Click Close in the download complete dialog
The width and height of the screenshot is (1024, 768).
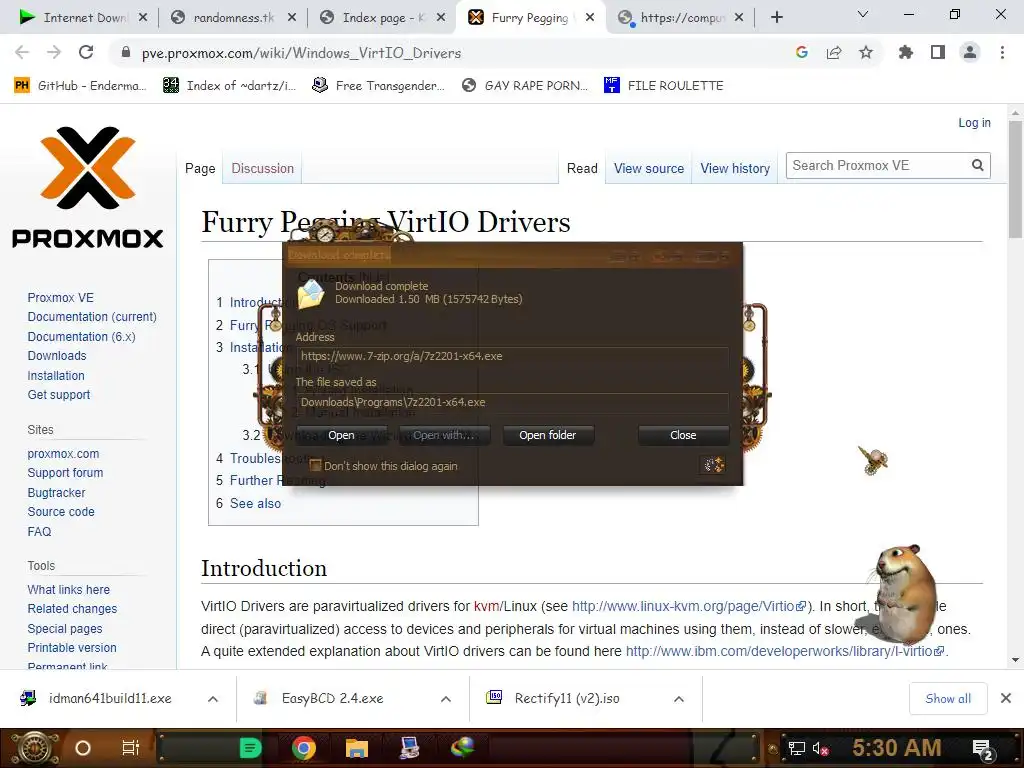(683, 435)
